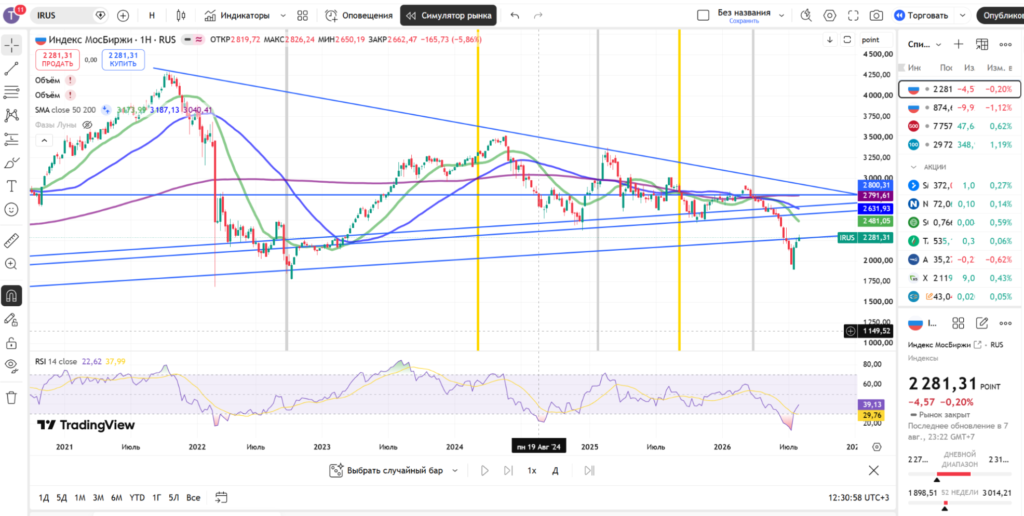Image resolution: width=1024 pixels, height=516 pixels.
Task: Play the market replay
Action: (485, 470)
